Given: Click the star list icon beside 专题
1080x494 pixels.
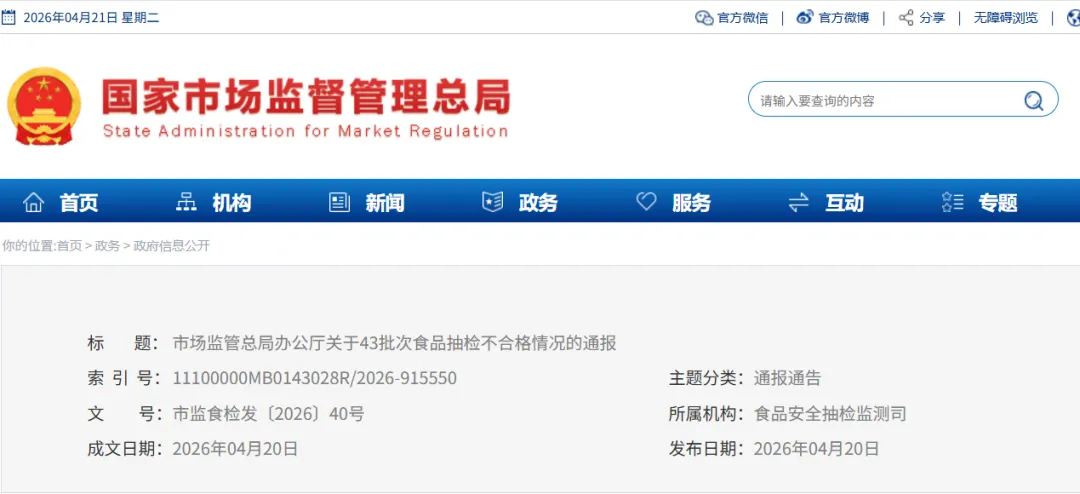Looking at the screenshot, I should pos(952,203).
